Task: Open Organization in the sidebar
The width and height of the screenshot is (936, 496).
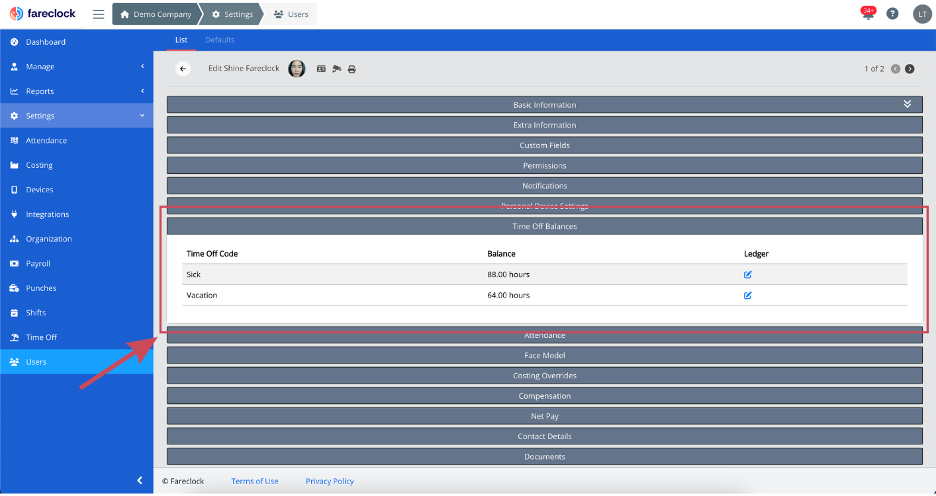Action: [76, 239]
